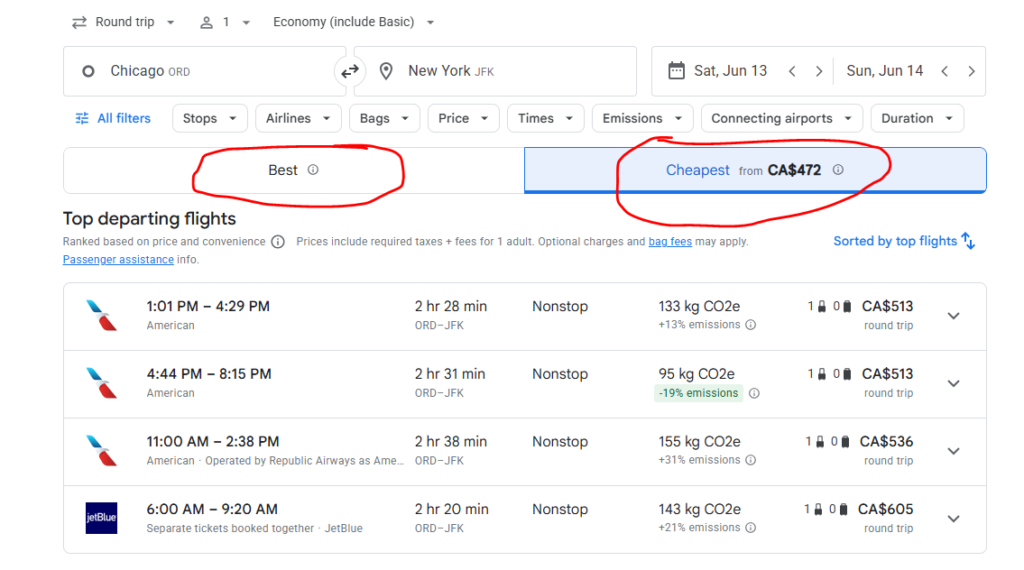Switch to the Cheapest tab
The width and height of the screenshot is (1024, 570).
click(755, 170)
